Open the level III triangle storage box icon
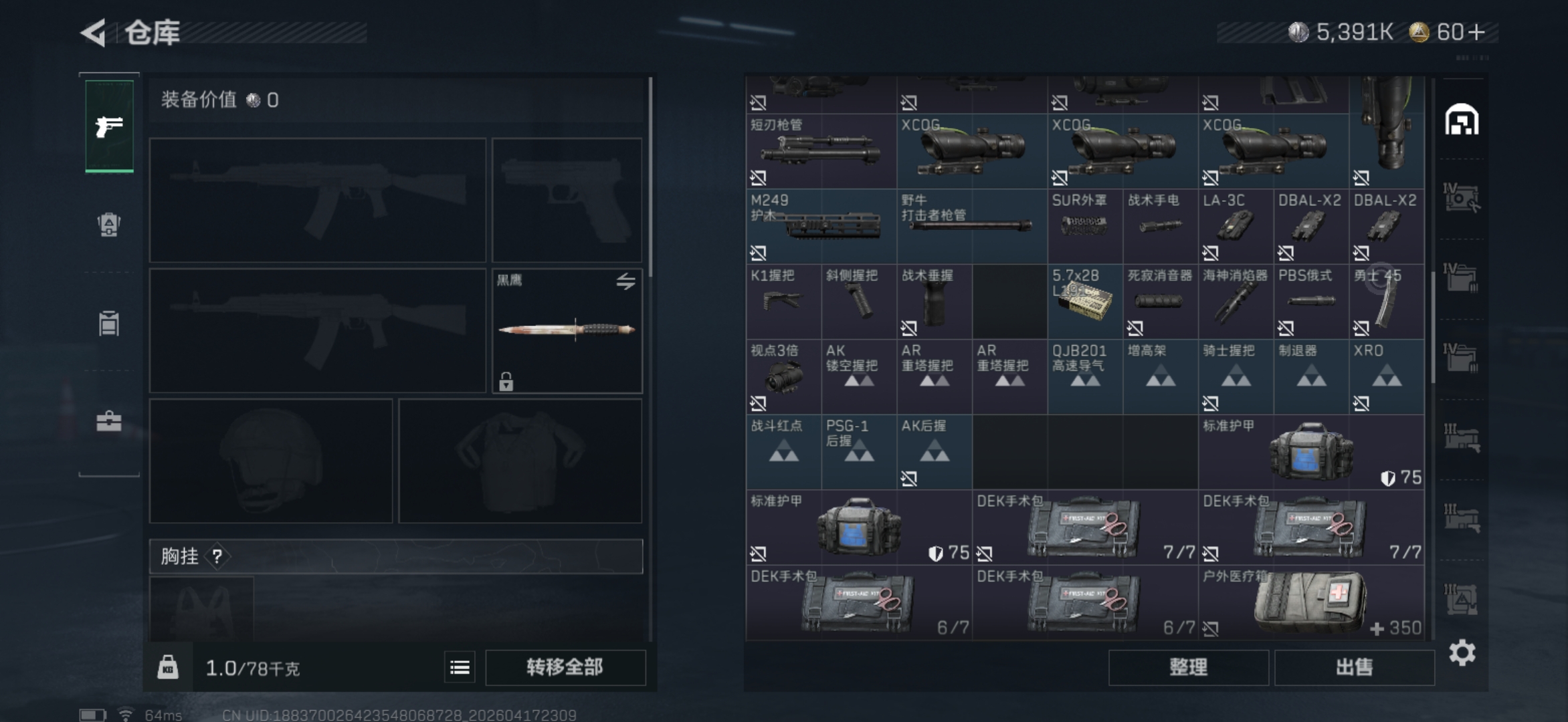 [x=1462, y=599]
